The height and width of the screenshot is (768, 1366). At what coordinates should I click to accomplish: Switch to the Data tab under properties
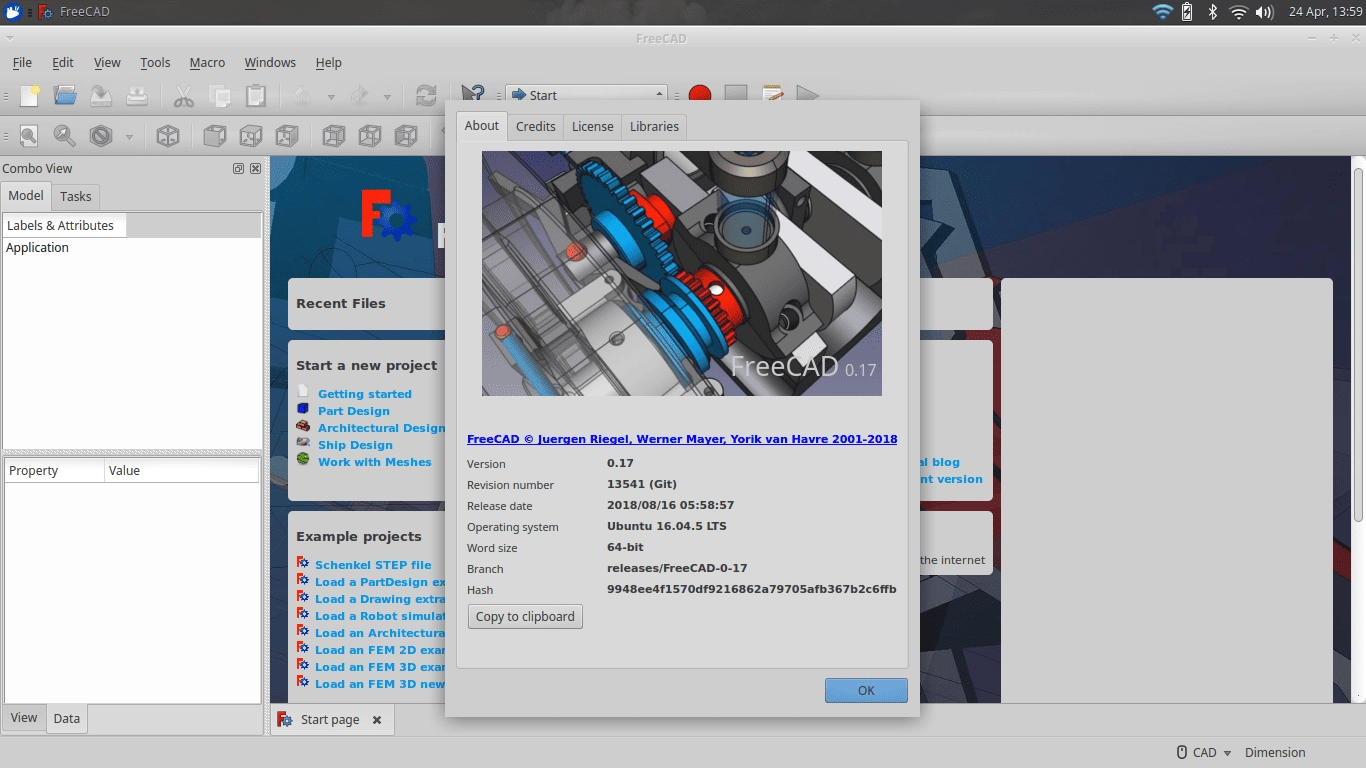67,719
